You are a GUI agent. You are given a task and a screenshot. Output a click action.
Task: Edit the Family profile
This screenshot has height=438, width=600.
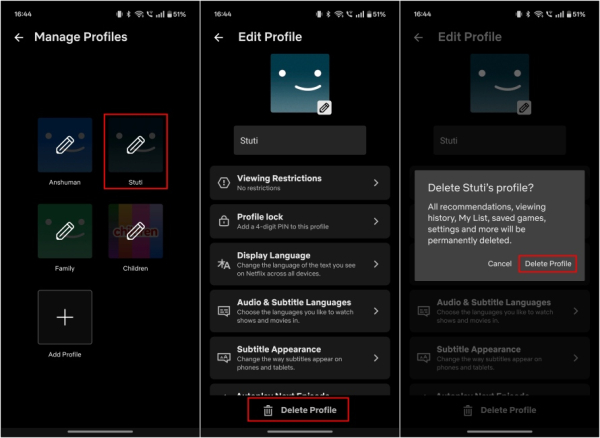tap(65, 231)
